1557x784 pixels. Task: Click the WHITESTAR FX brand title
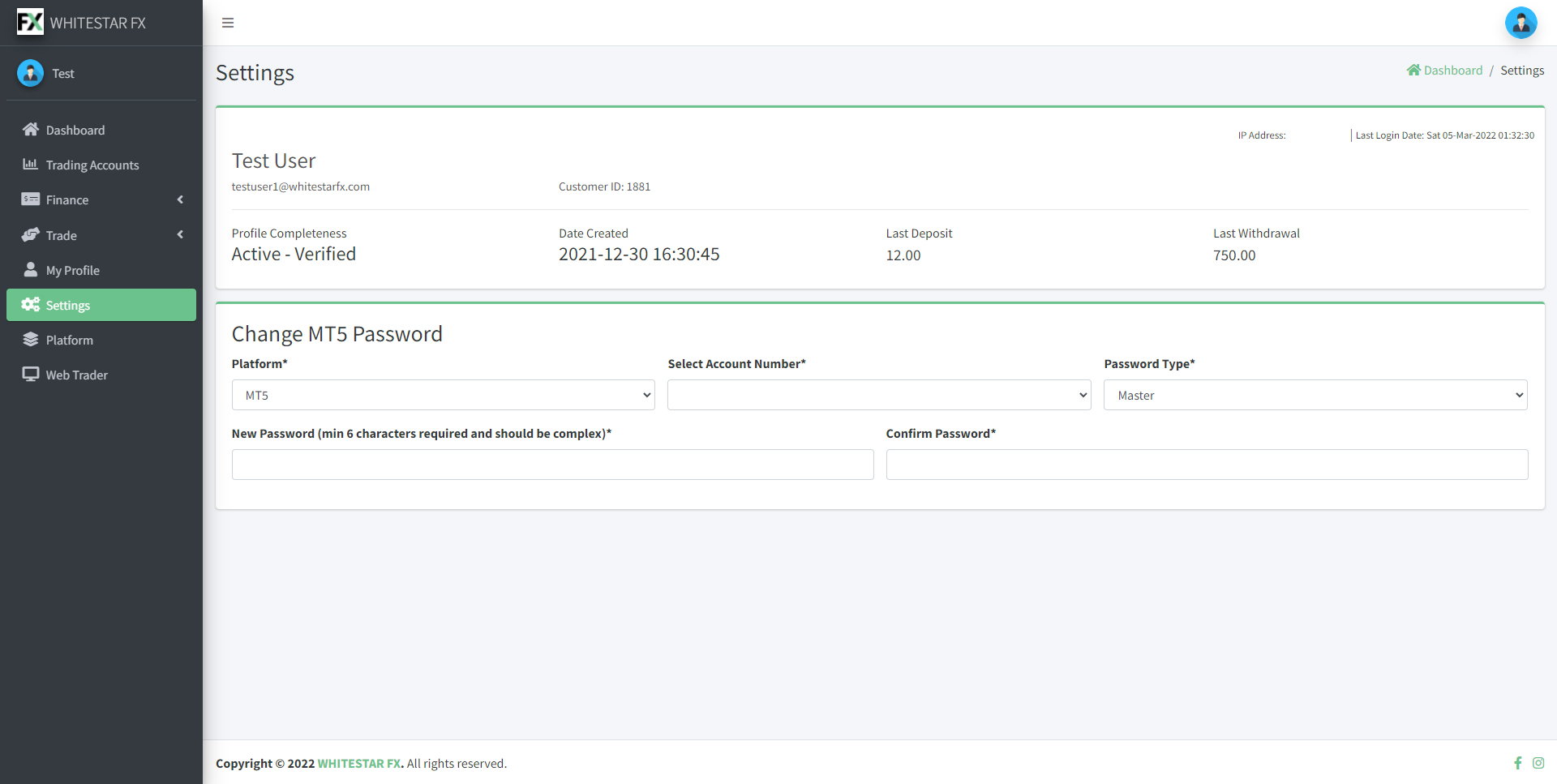point(98,23)
